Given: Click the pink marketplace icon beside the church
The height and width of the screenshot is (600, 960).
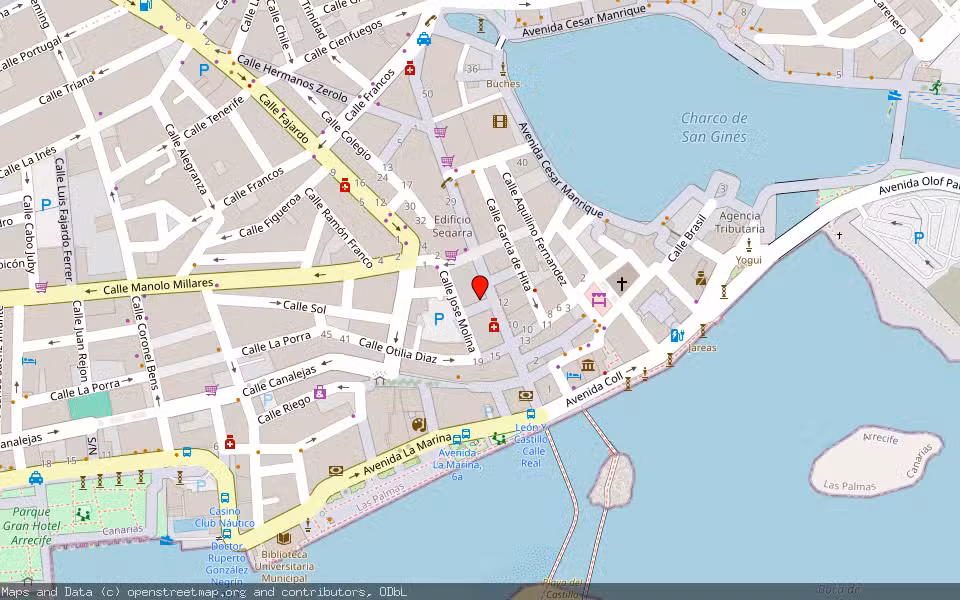Looking at the screenshot, I should coord(599,300).
